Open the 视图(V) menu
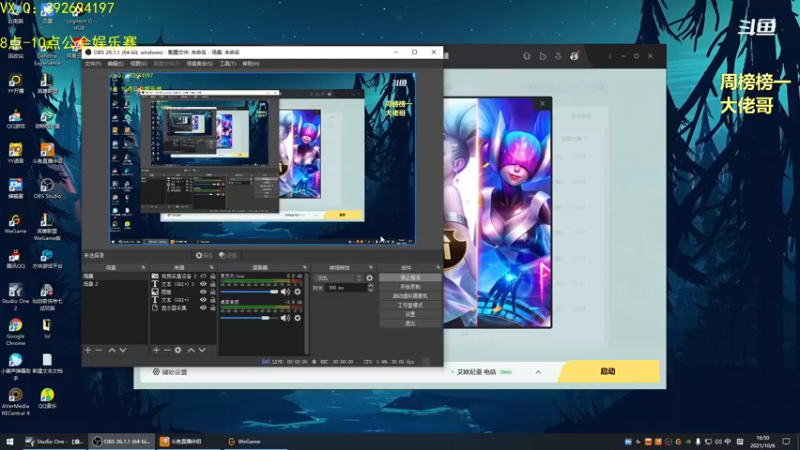Image resolution: width=800 pixels, height=450 pixels. (138, 64)
